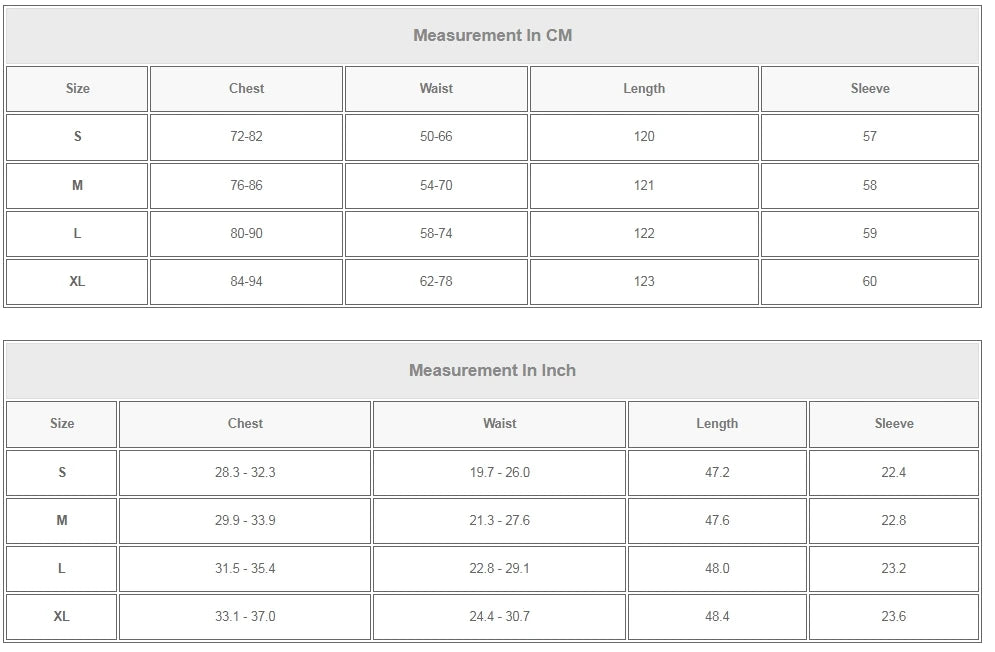
Task: Click the "Measurement In CM" table title
Action: point(492,36)
